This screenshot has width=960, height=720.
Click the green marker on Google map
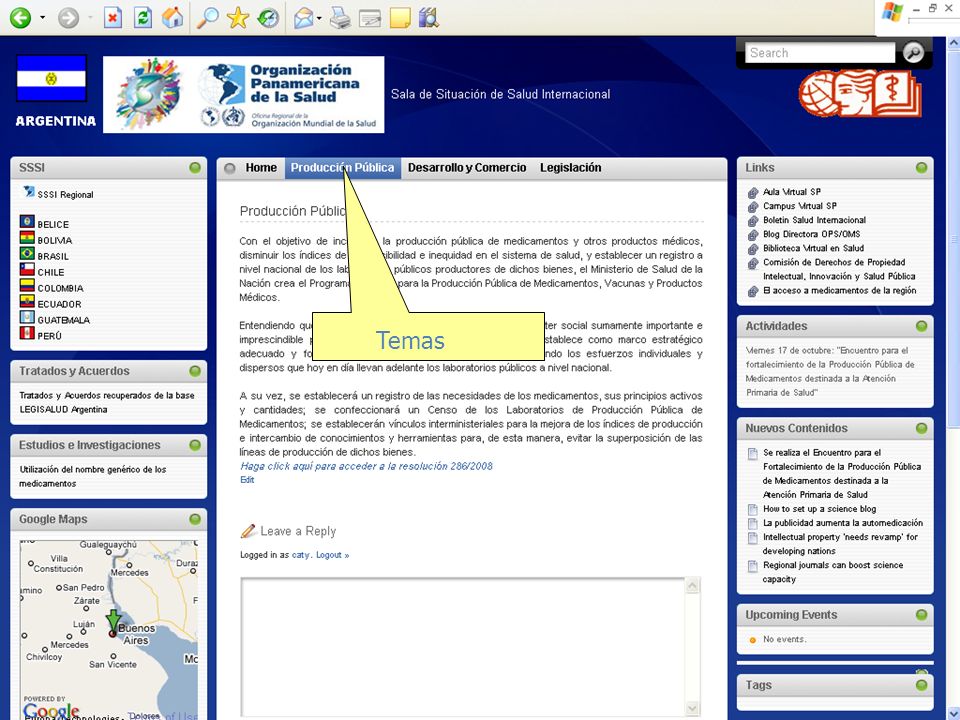point(113,621)
